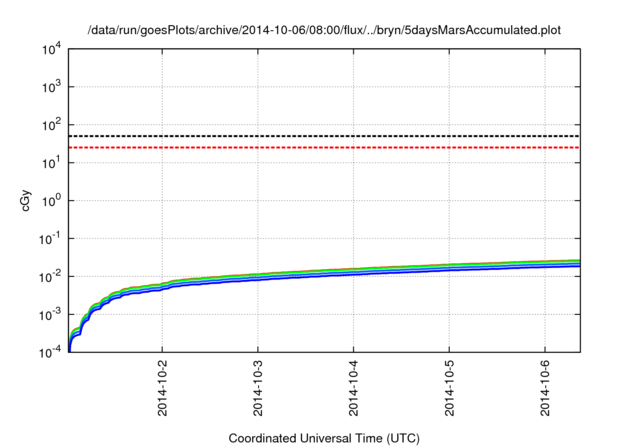This screenshot has height=448, width=640.
Task: Select the 10^-1 y-axis label
Action: point(50,240)
